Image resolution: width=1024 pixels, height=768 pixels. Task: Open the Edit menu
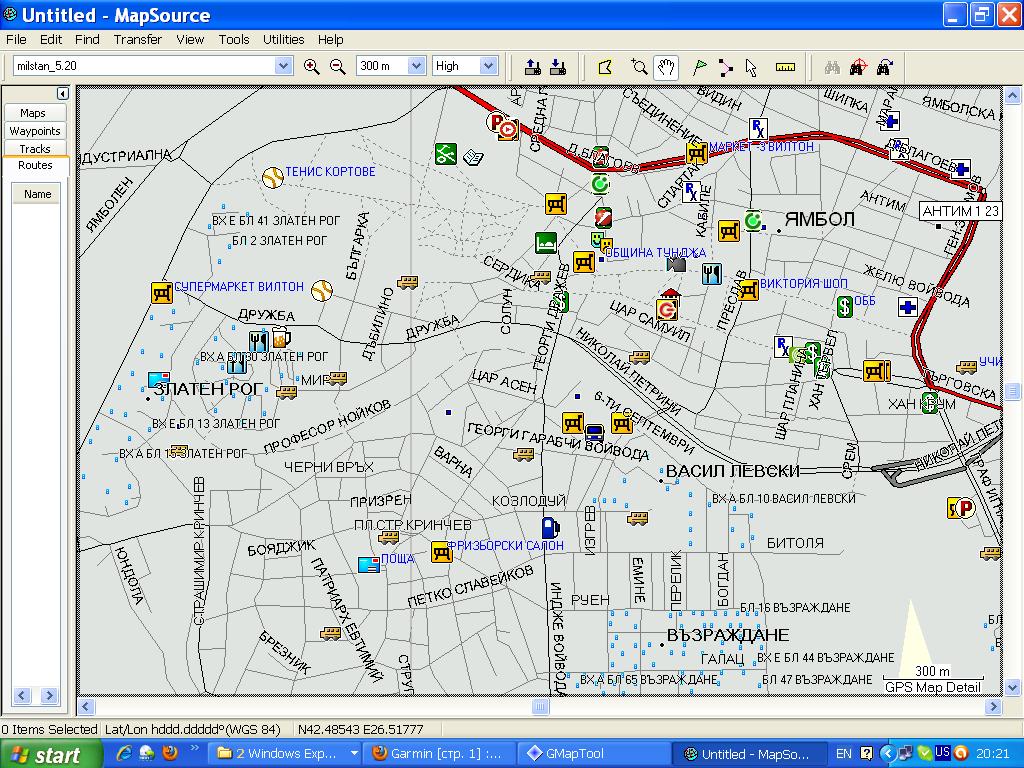[x=51, y=39]
